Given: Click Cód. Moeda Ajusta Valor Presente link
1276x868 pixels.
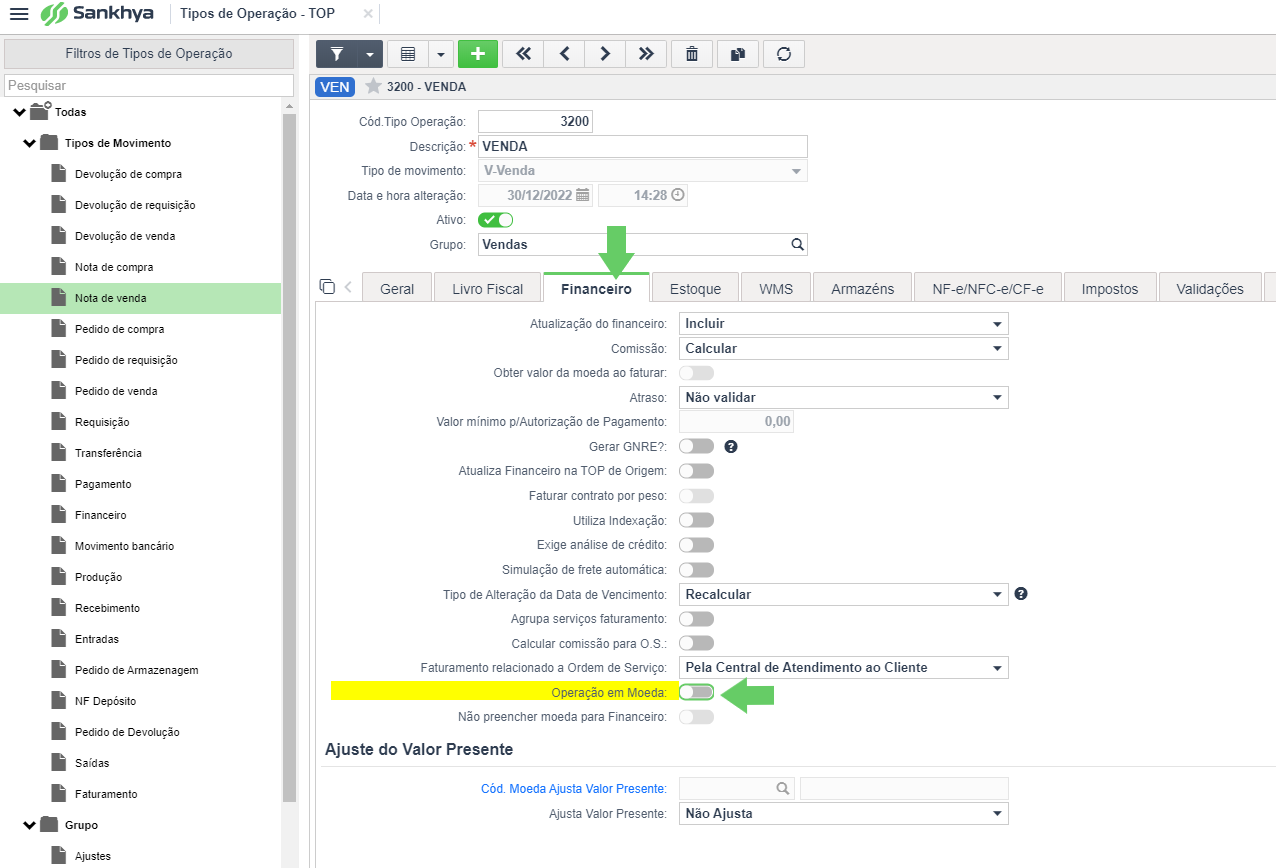Looking at the screenshot, I should pyautogui.click(x=573, y=789).
